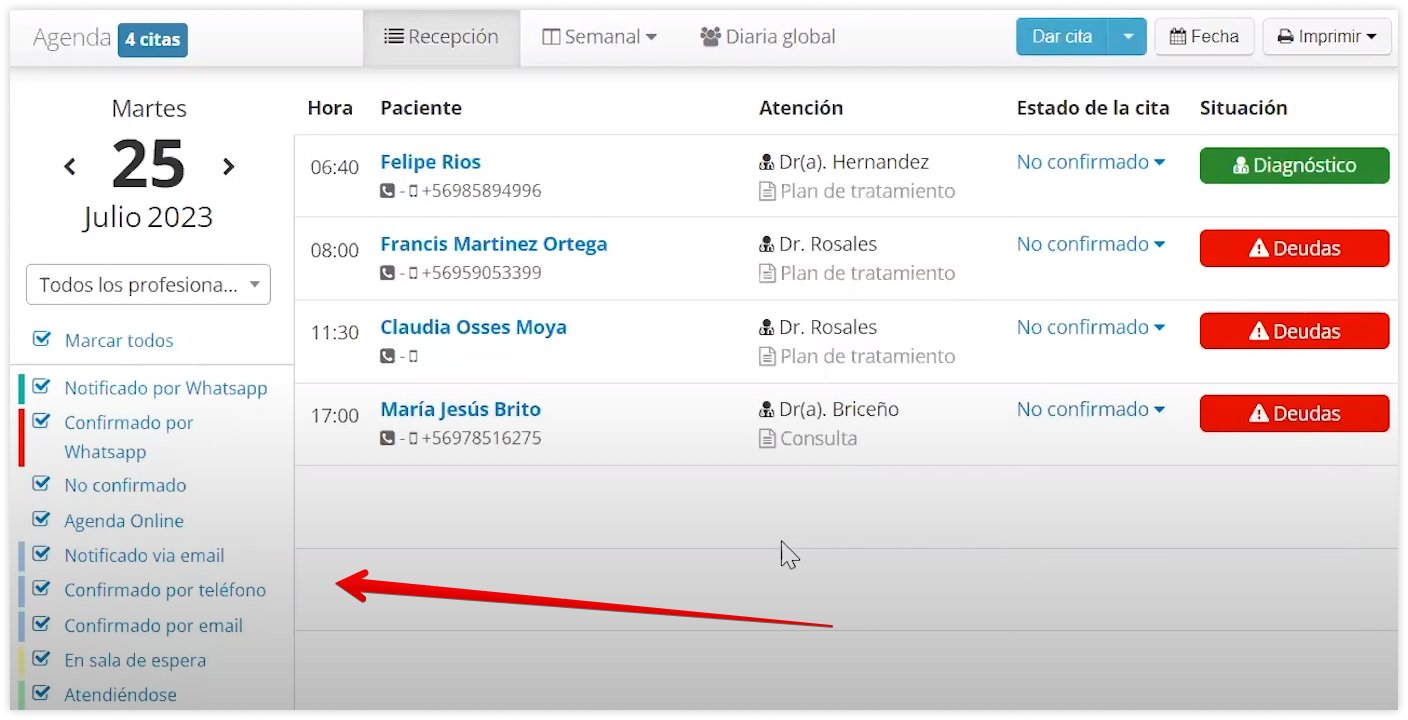The height and width of the screenshot is (720, 1408).
Task: Click Deudas button for Francis Martinez Ortega
Action: pos(1294,249)
